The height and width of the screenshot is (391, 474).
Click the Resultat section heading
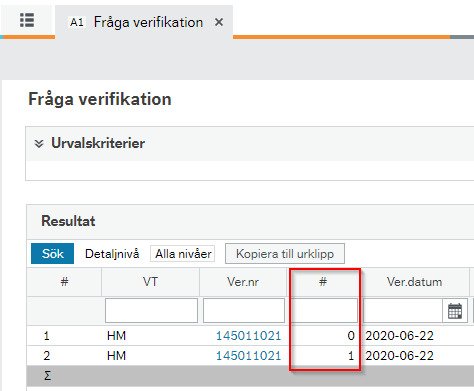pos(68,221)
